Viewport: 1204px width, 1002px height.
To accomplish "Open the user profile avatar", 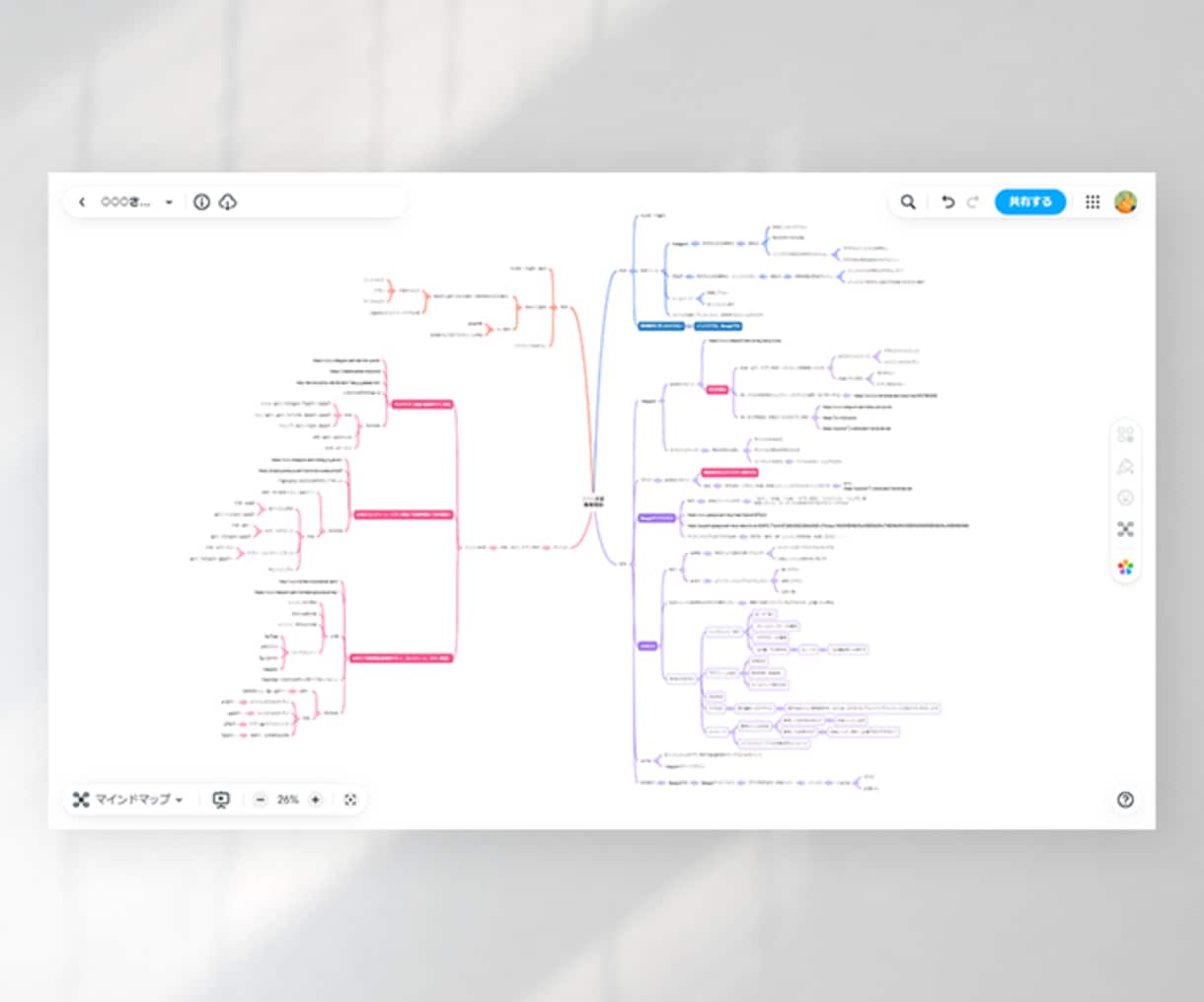I will (x=1125, y=202).
